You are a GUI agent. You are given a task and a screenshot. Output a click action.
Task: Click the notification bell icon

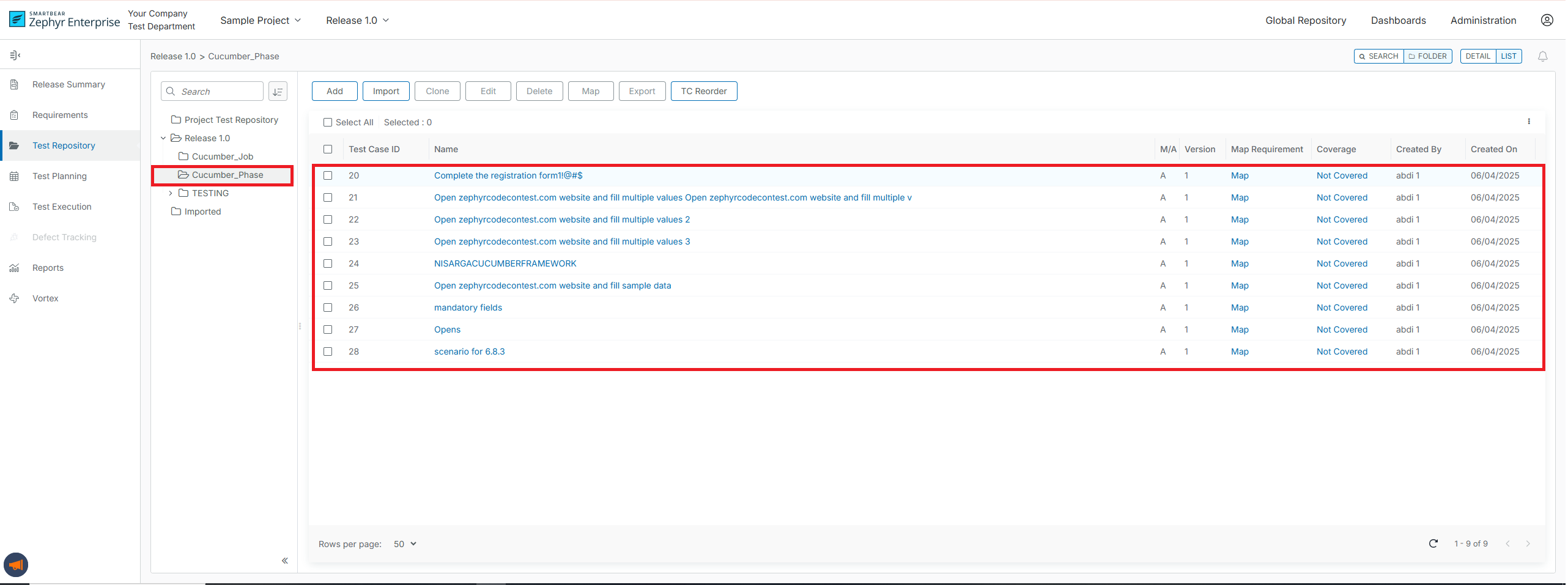pos(1542,56)
